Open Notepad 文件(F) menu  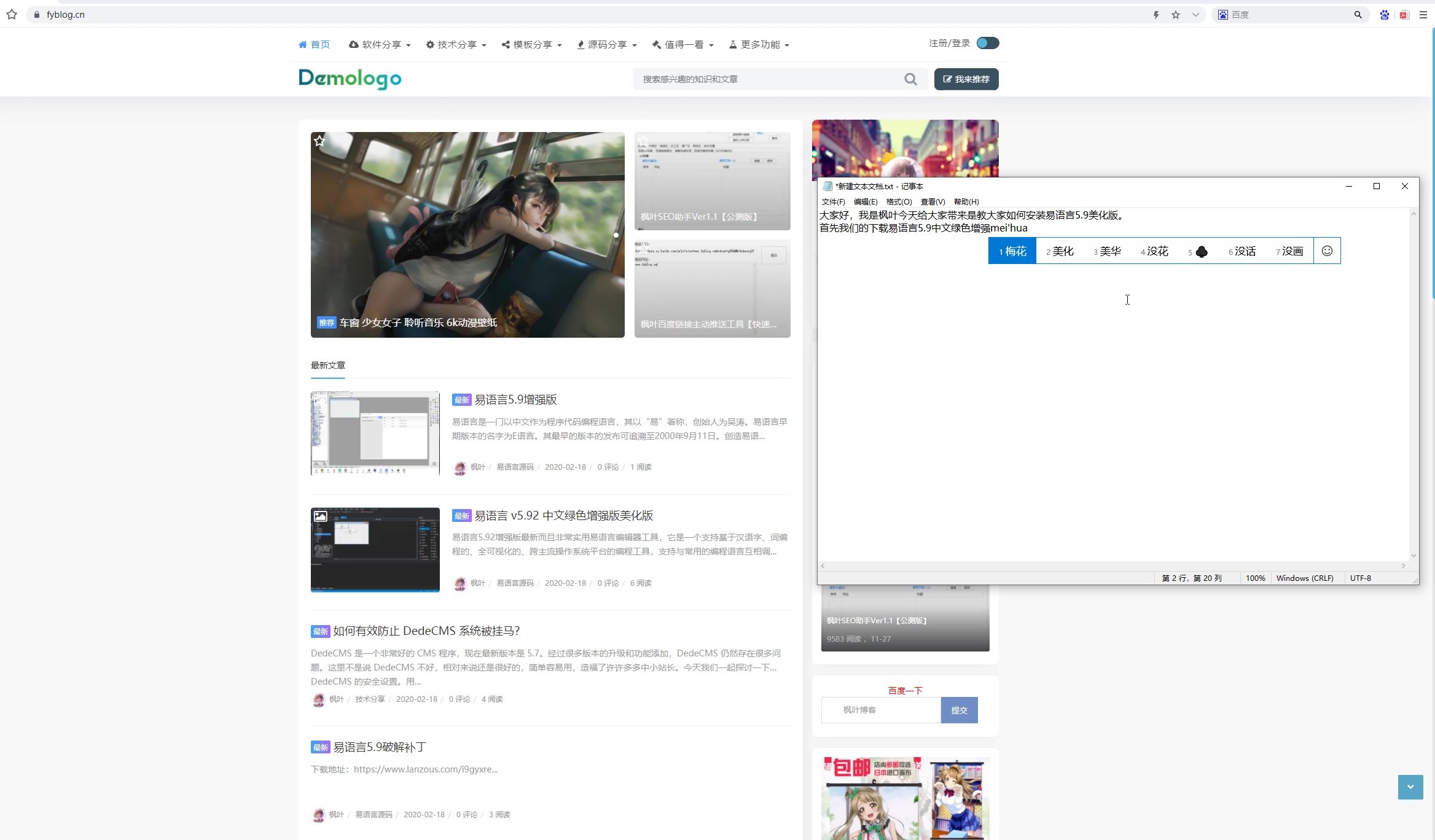(x=833, y=202)
